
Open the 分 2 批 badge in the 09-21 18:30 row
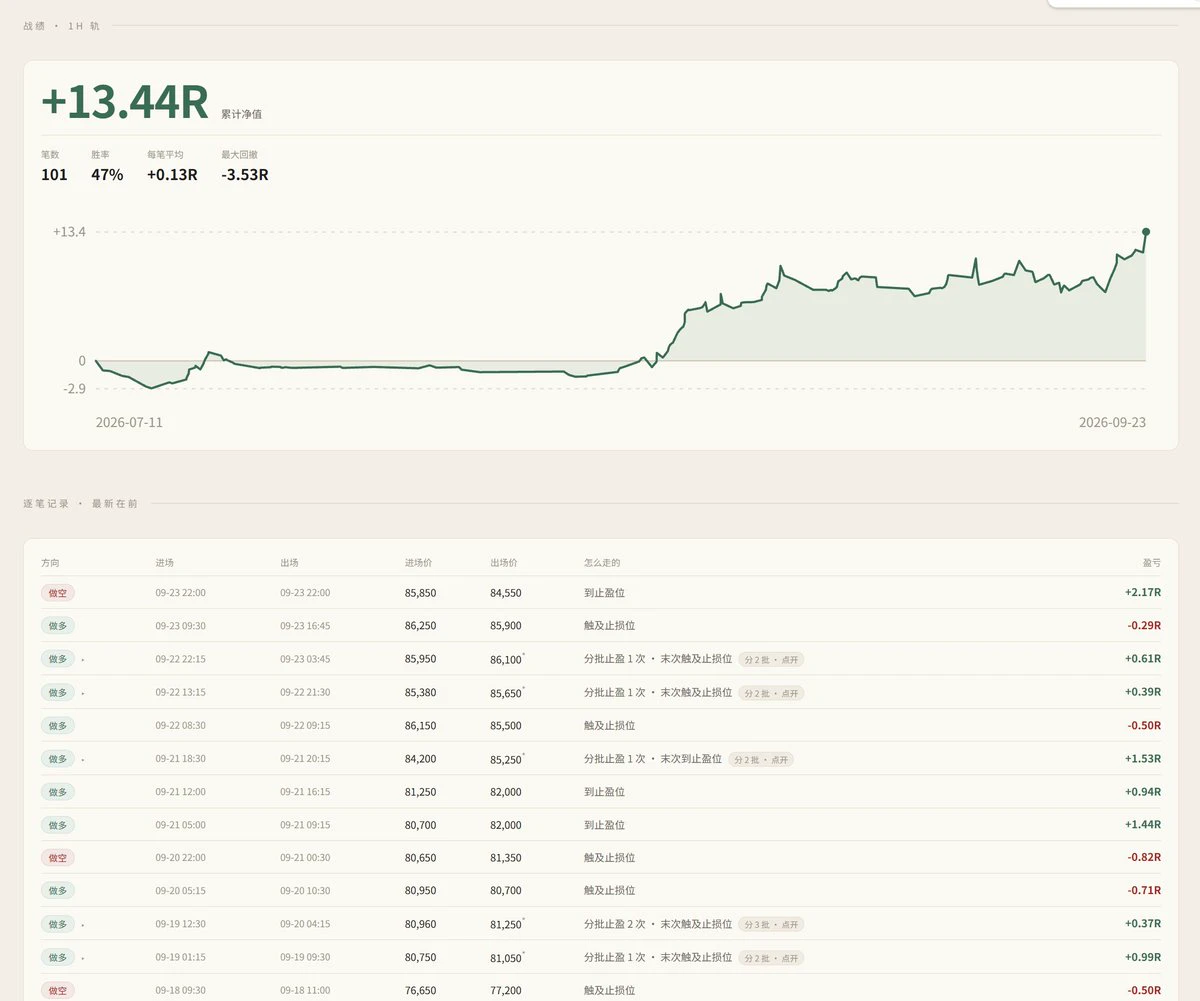[761, 759]
